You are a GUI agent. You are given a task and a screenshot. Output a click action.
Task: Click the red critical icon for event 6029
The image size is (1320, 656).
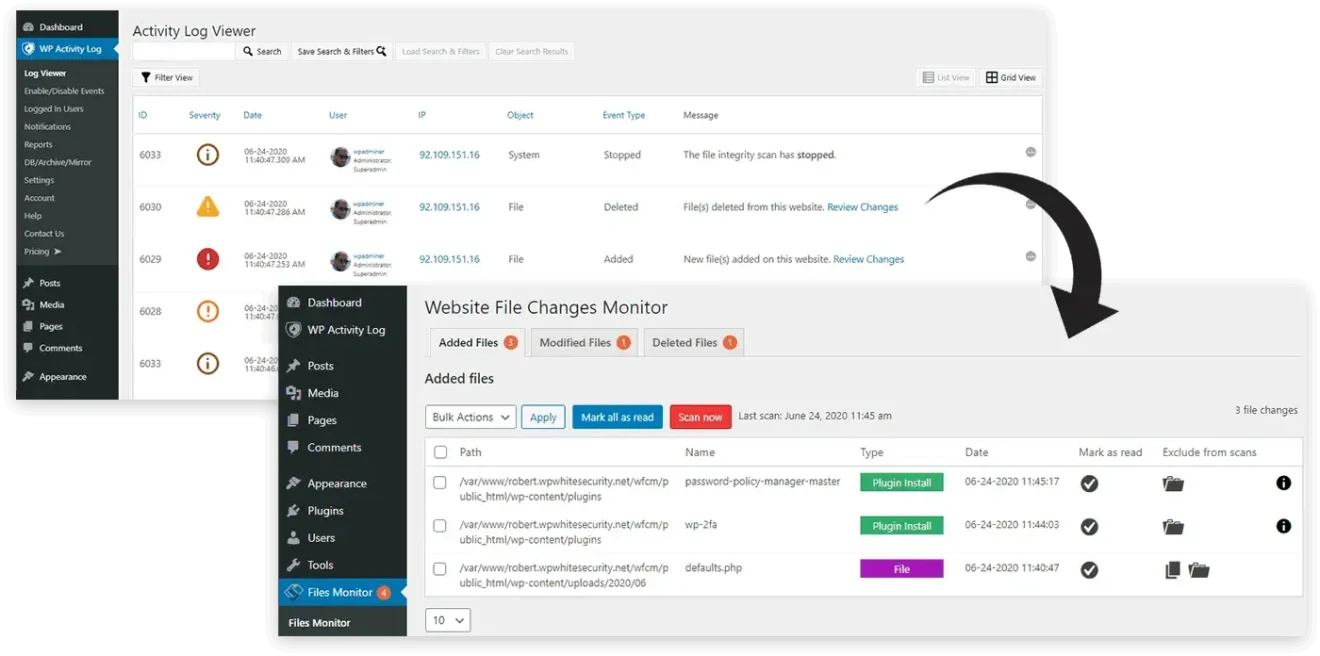(207, 259)
